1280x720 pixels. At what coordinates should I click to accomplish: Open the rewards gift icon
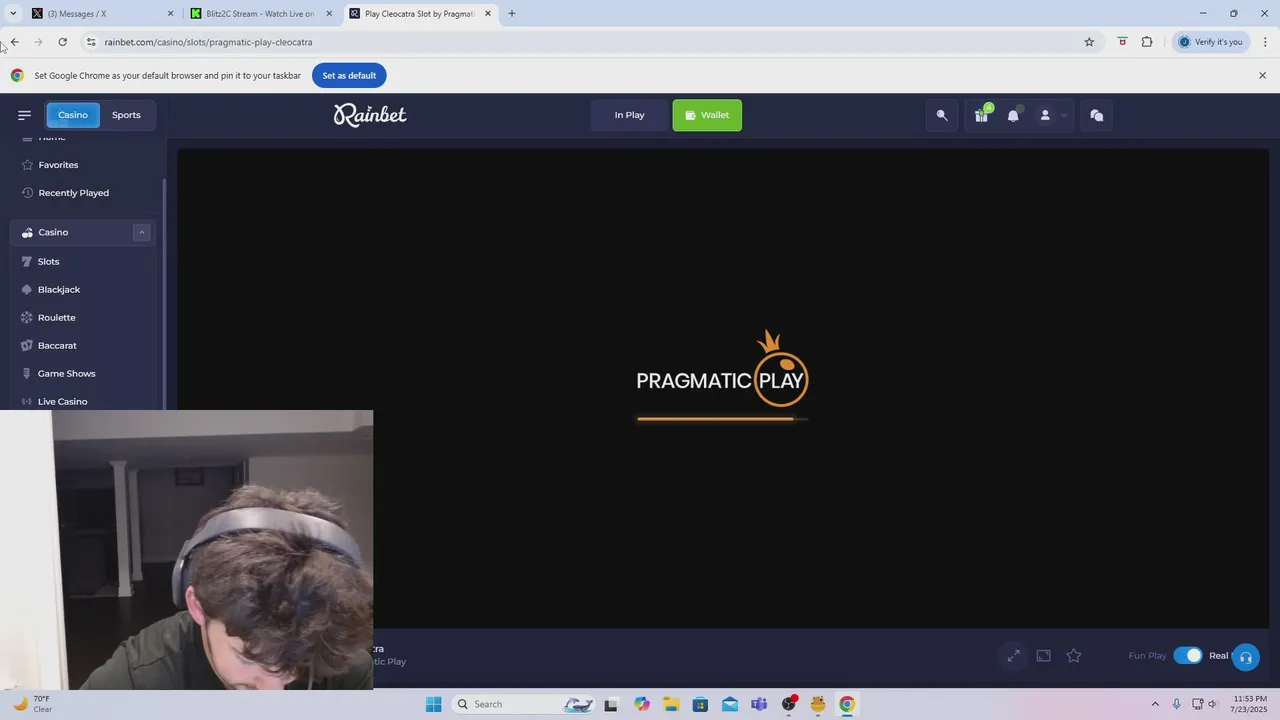[981, 115]
